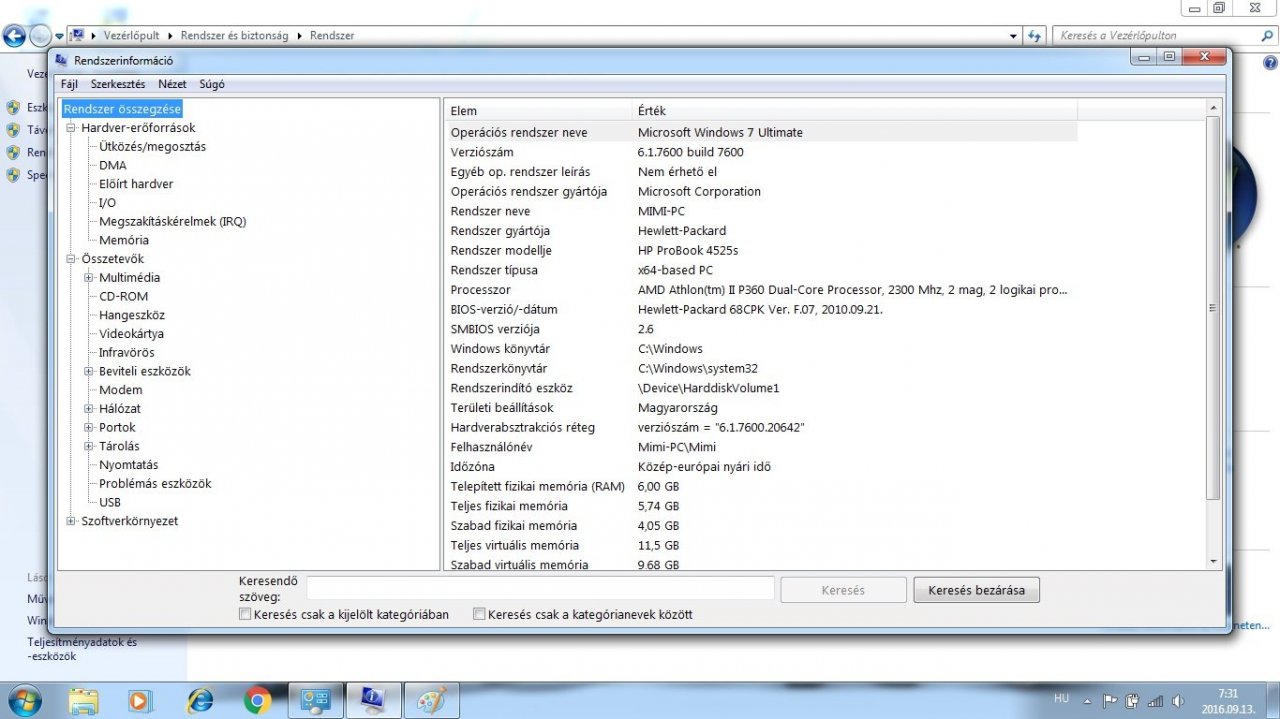Expand the Portok node
Image resolution: width=1280 pixels, height=719 pixels.
[x=89, y=427]
